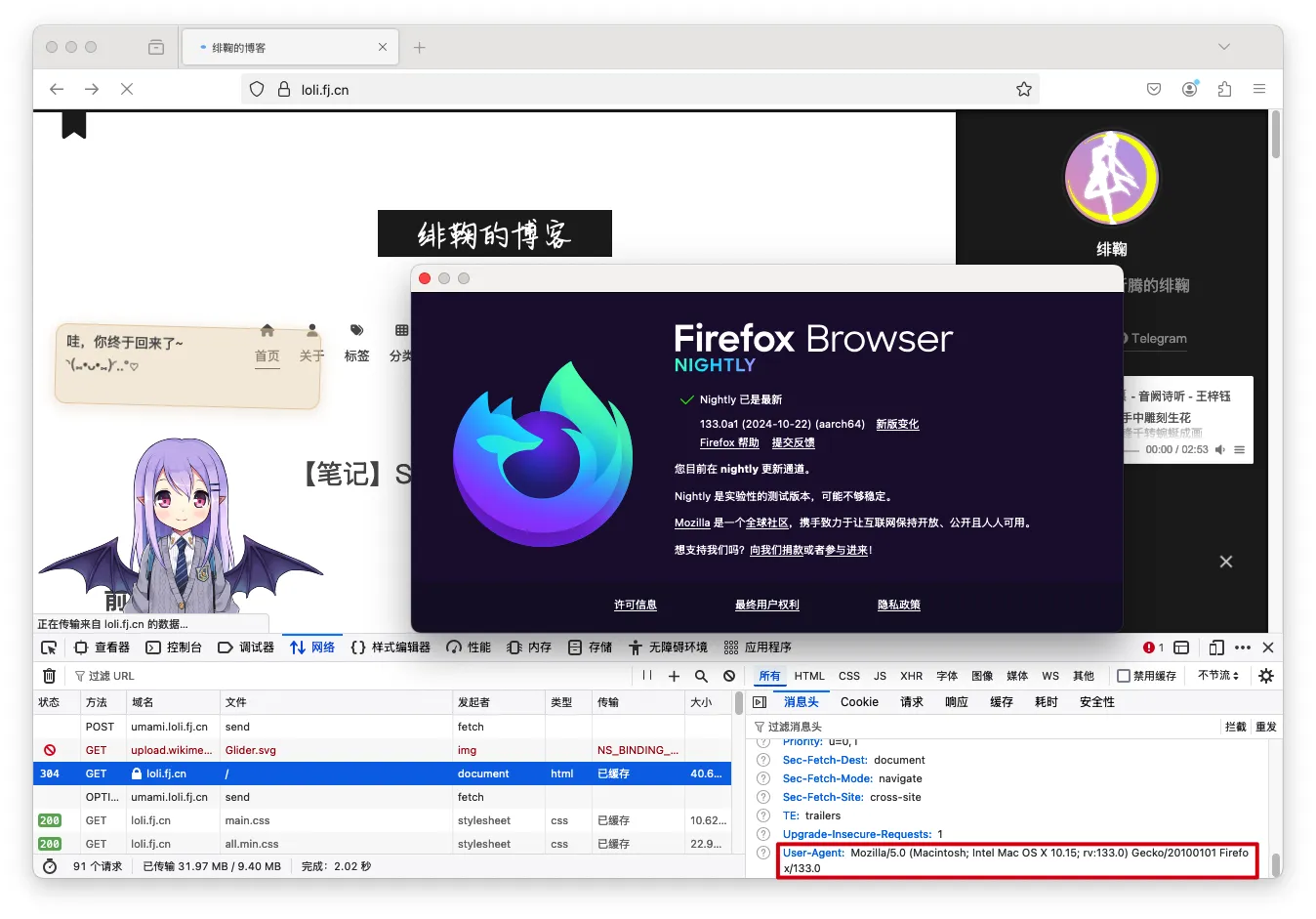Clear network log with trash icon
The image size is (1316, 919).
tap(49, 676)
